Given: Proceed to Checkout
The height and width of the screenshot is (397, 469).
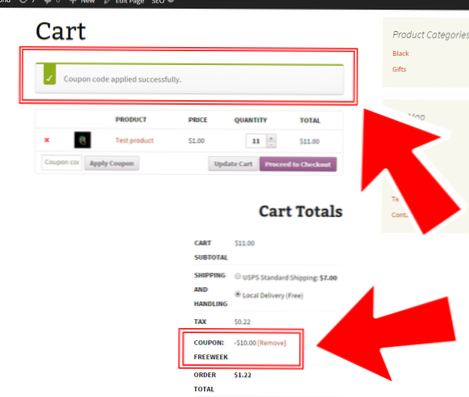Looking at the screenshot, I should [298, 164].
